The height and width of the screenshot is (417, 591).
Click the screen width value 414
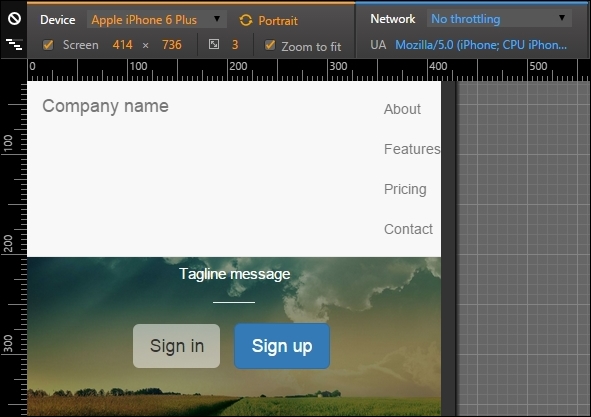tap(122, 45)
